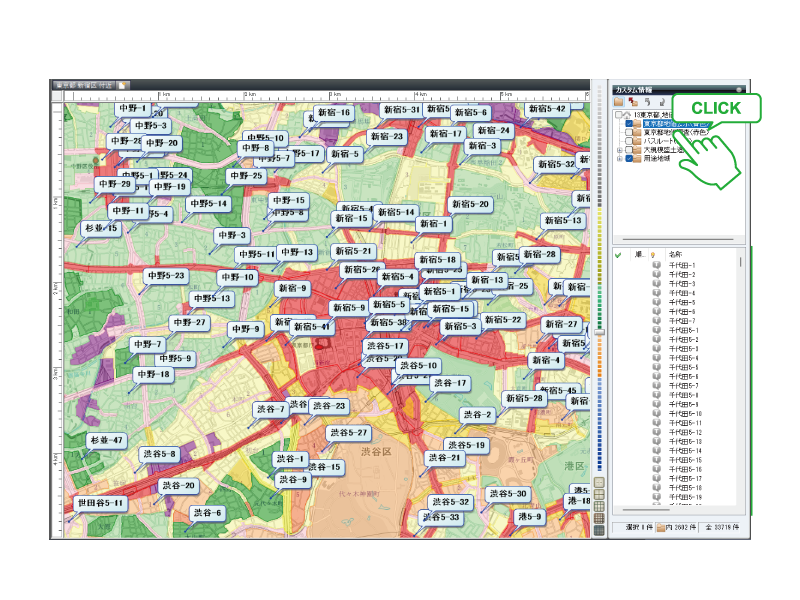Check the バスルート layer checkbox

point(629,141)
